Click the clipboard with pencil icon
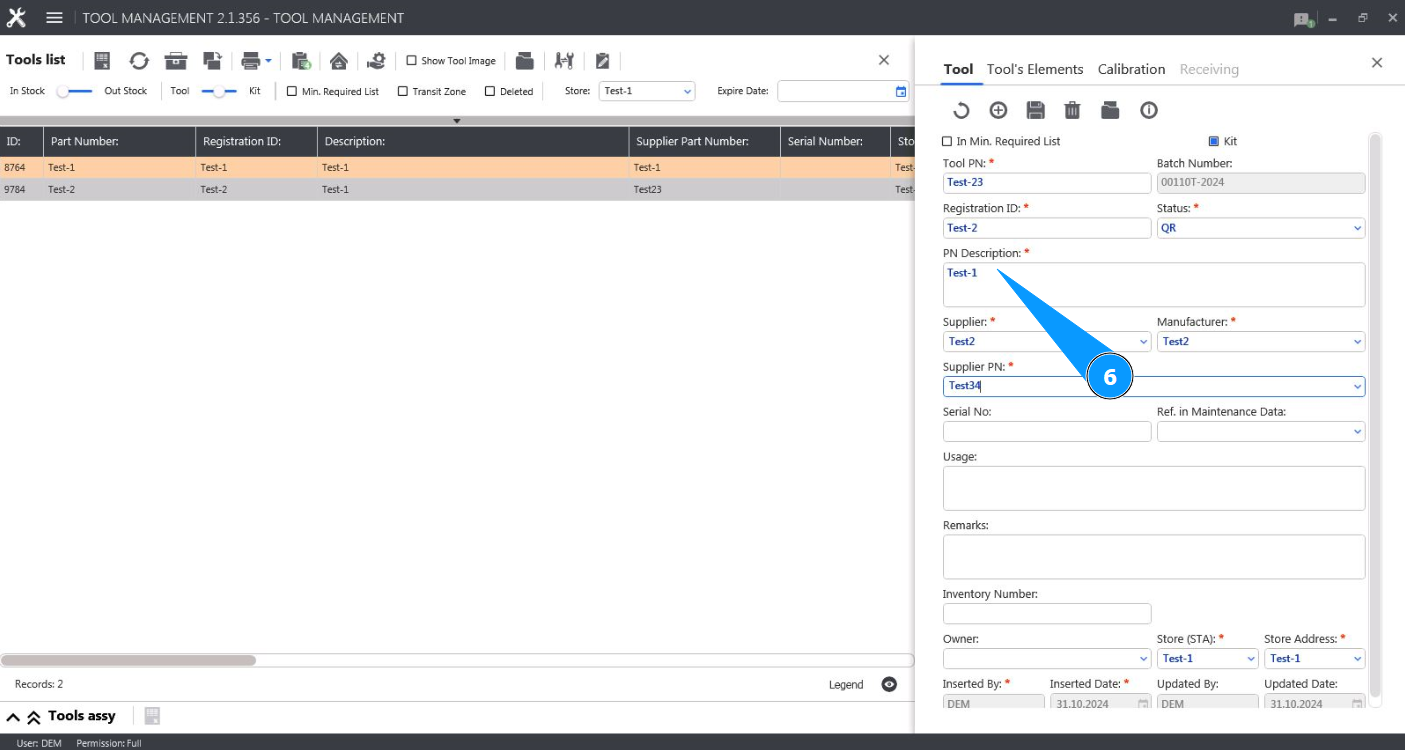 [602, 61]
